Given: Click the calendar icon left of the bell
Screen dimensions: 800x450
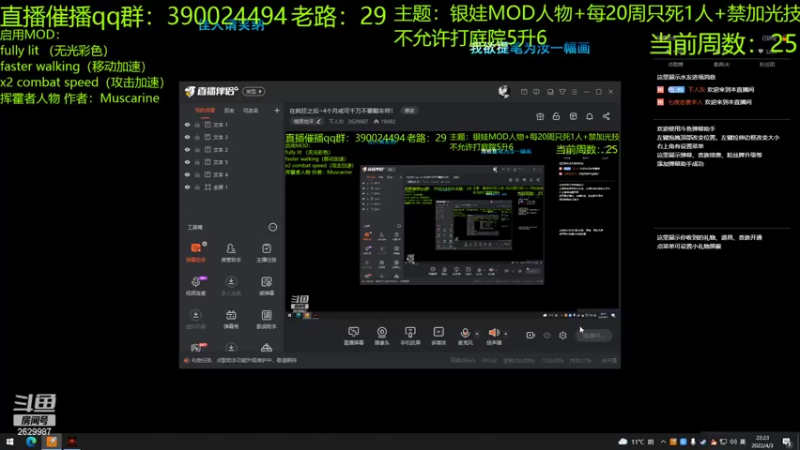Looking at the screenshot, I should pos(573,116).
